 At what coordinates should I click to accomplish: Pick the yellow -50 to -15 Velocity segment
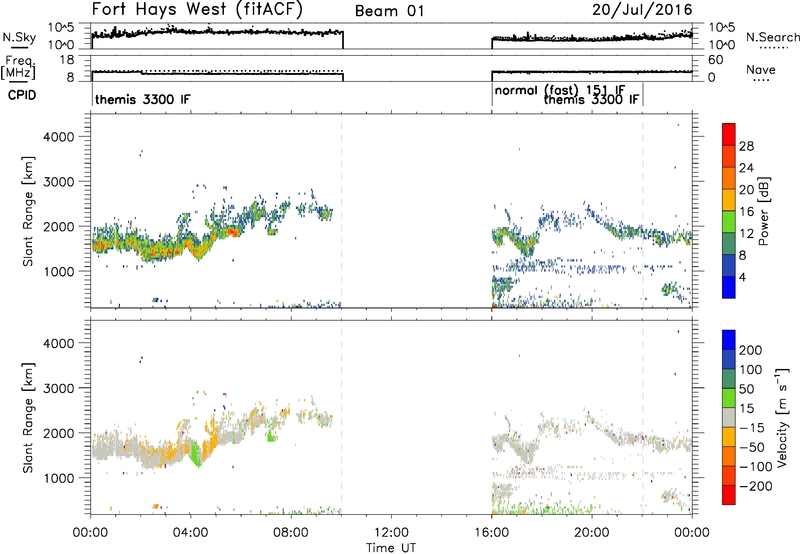click(729, 437)
